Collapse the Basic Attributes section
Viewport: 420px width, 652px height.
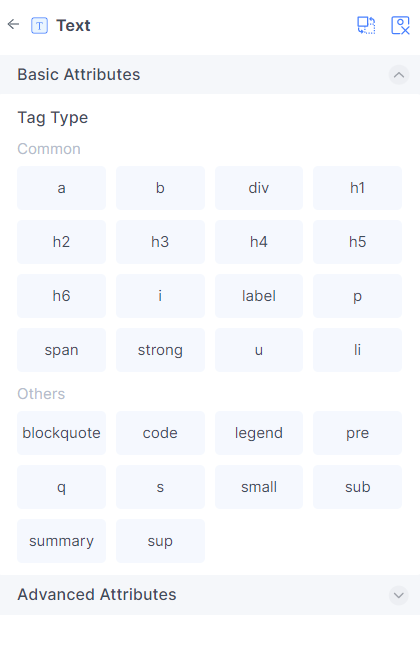(x=399, y=75)
